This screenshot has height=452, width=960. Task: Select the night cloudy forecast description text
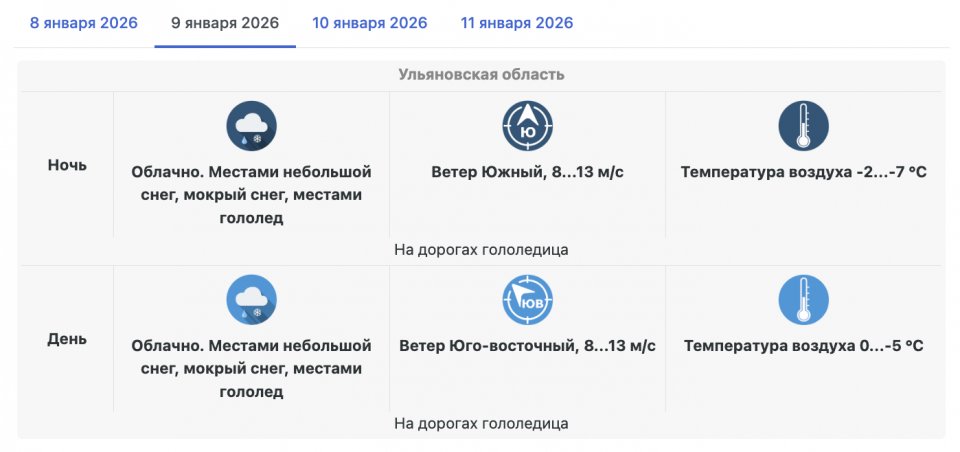tap(251, 195)
